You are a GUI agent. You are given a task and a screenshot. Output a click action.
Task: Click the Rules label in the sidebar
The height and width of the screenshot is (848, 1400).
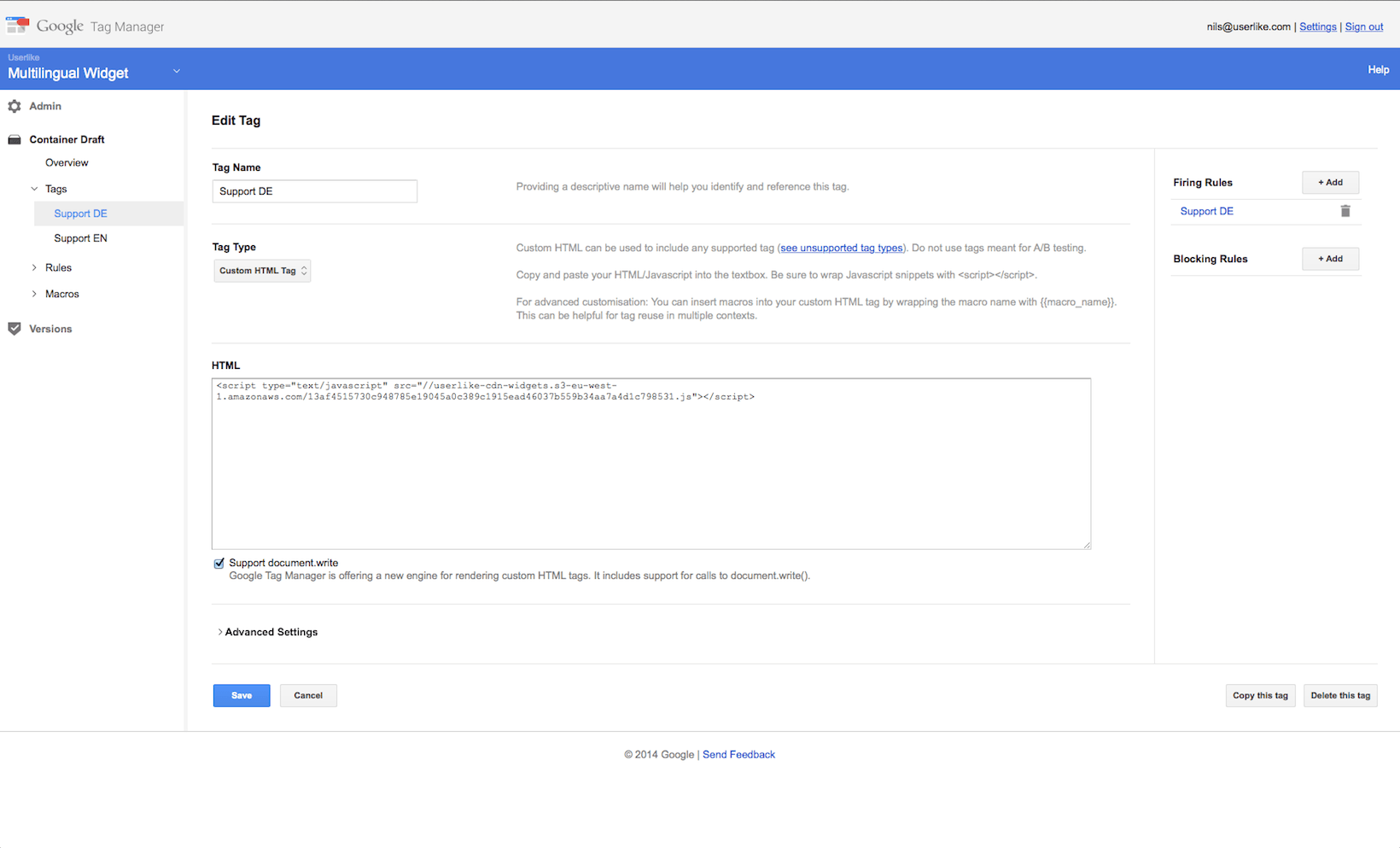coord(58,267)
